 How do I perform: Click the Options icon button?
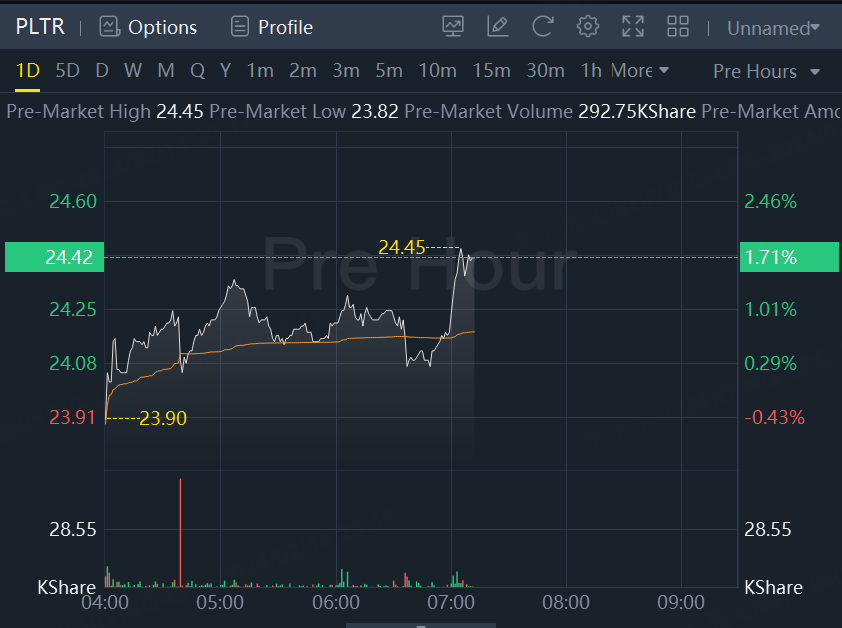click(x=110, y=27)
